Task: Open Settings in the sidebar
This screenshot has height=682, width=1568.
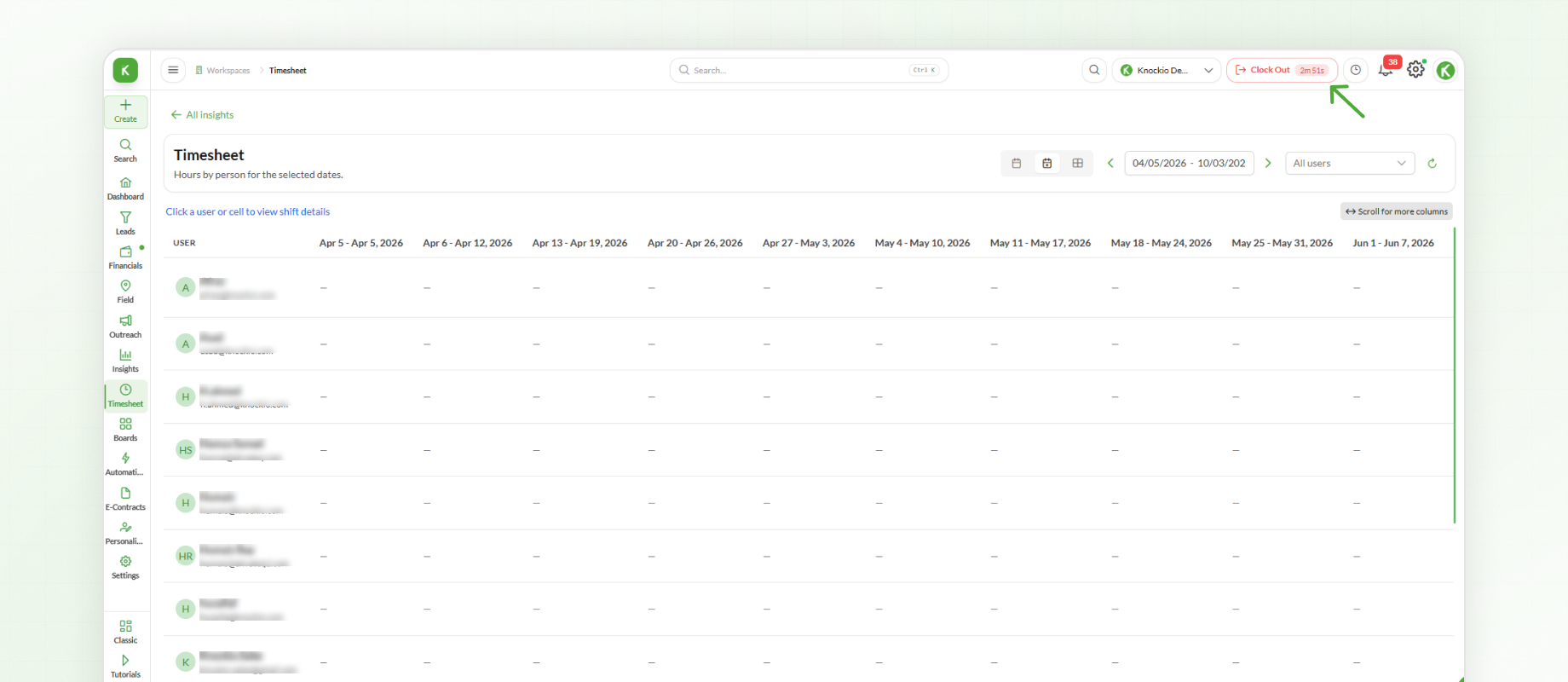Action: pyautogui.click(x=125, y=567)
